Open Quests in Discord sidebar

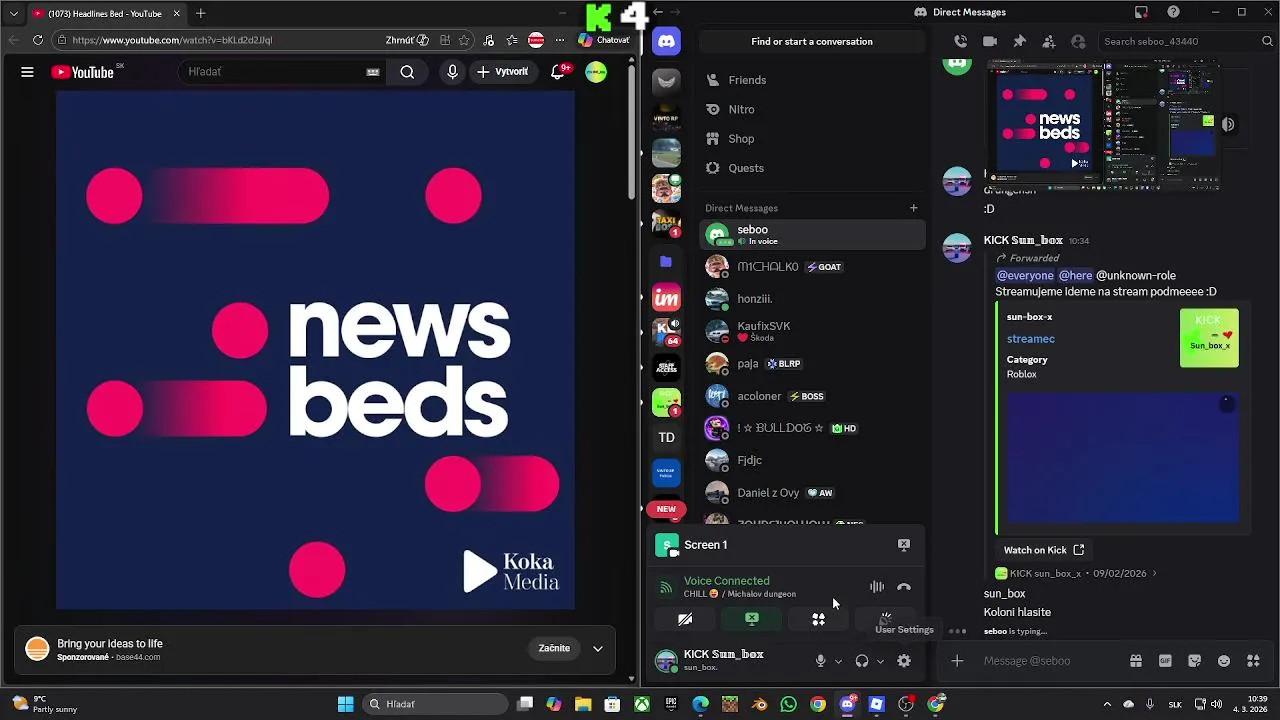pyautogui.click(x=812, y=168)
